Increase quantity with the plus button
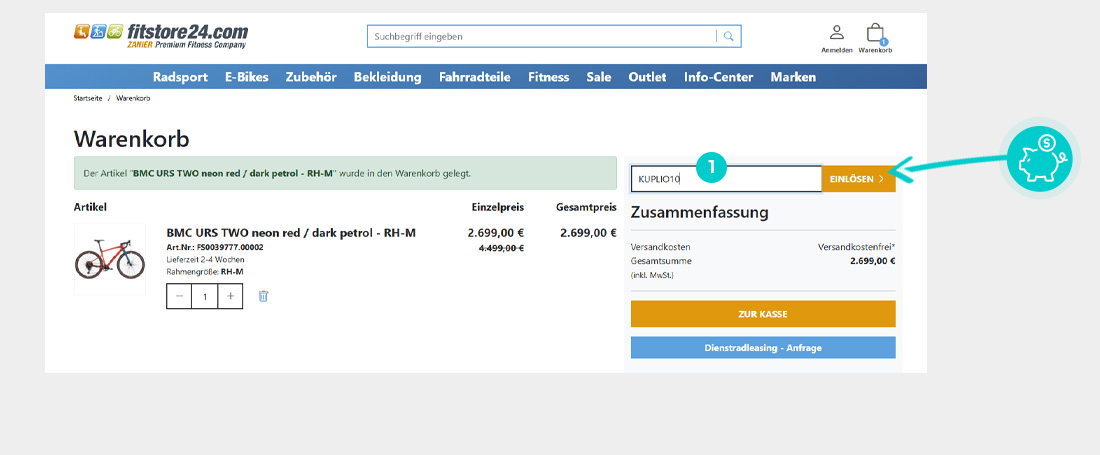Screen dimensions: 1100x455 coord(230,296)
